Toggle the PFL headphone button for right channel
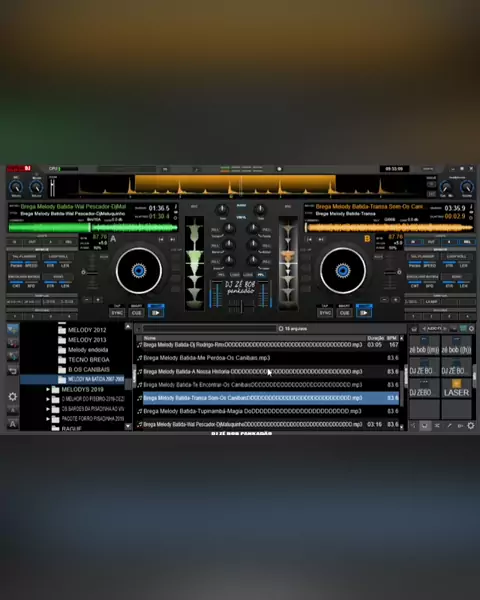The height and width of the screenshot is (600, 480). point(261,275)
